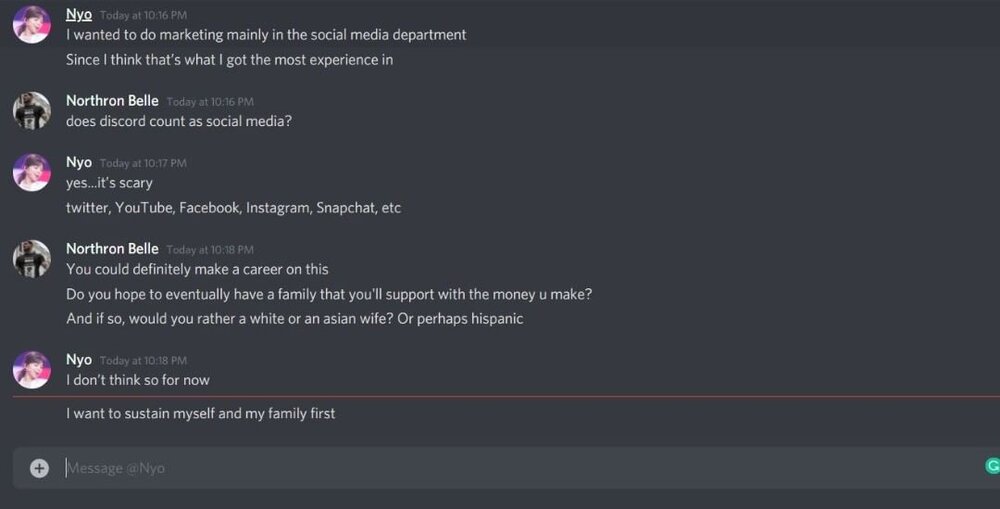Image resolution: width=1000 pixels, height=509 pixels.
Task: Click the message listing twitter, YouTube, Facebook
Action: click(x=233, y=208)
